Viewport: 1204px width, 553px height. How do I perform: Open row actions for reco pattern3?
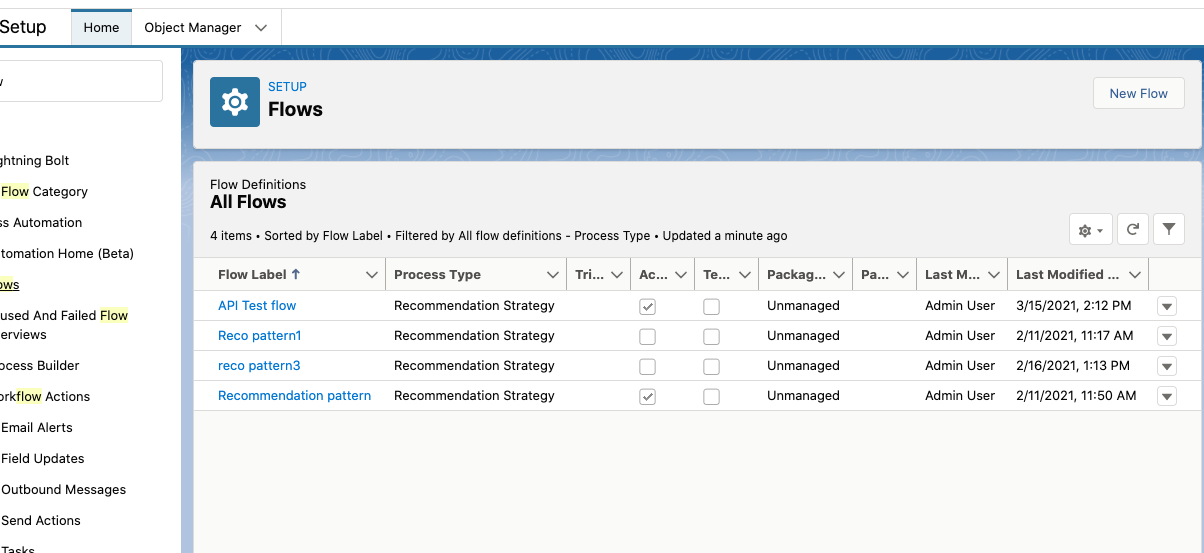point(1166,367)
